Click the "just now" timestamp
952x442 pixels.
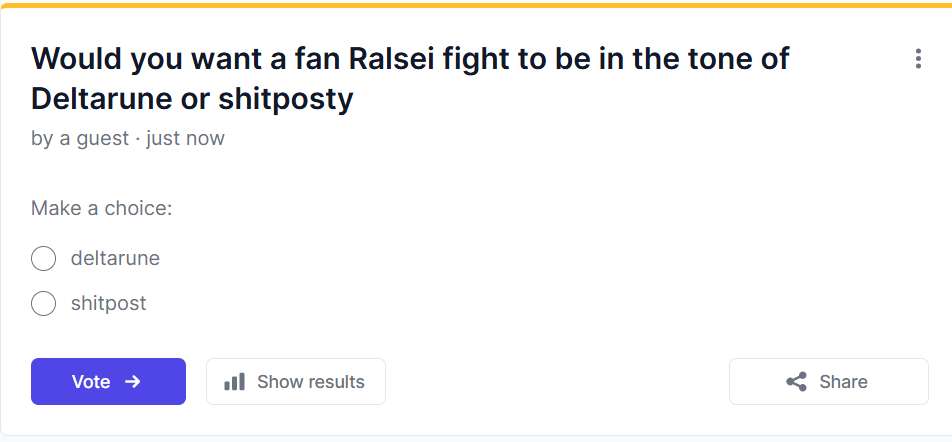tap(185, 138)
